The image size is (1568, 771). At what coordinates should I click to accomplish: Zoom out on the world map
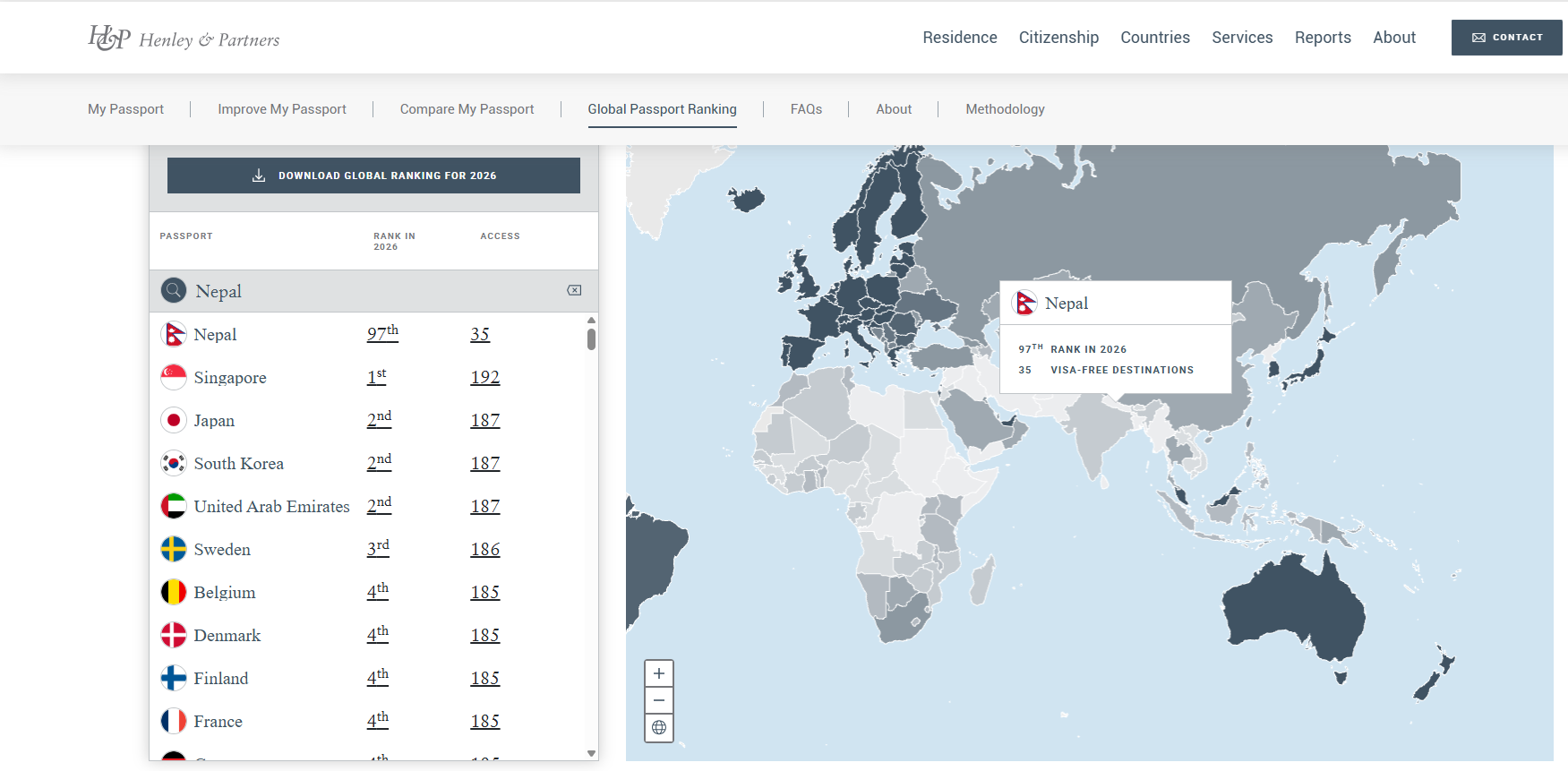(x=659, y=700)
